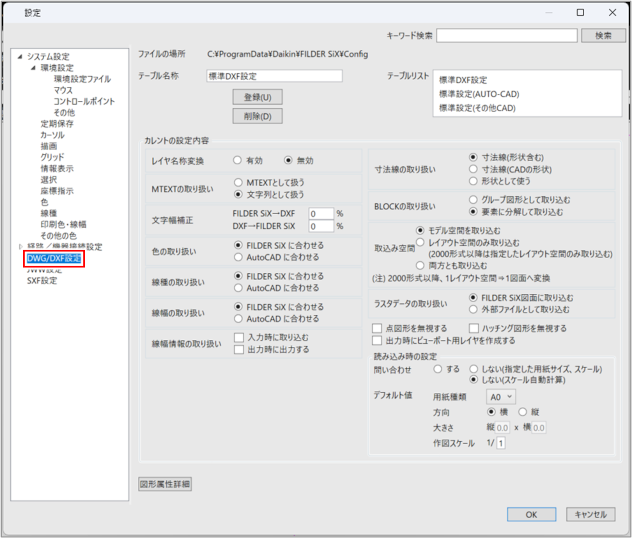Enable レイヤ名称変換 有効 radio option
This screenshot has height=538, width=632.
238,160
